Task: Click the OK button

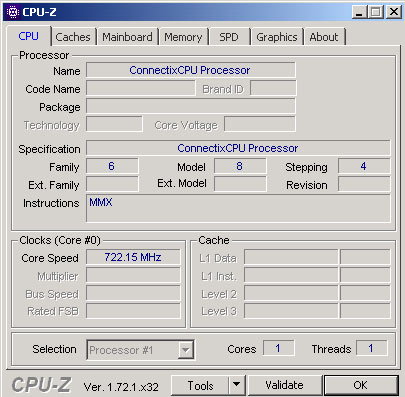Action: tap(360, 385)
